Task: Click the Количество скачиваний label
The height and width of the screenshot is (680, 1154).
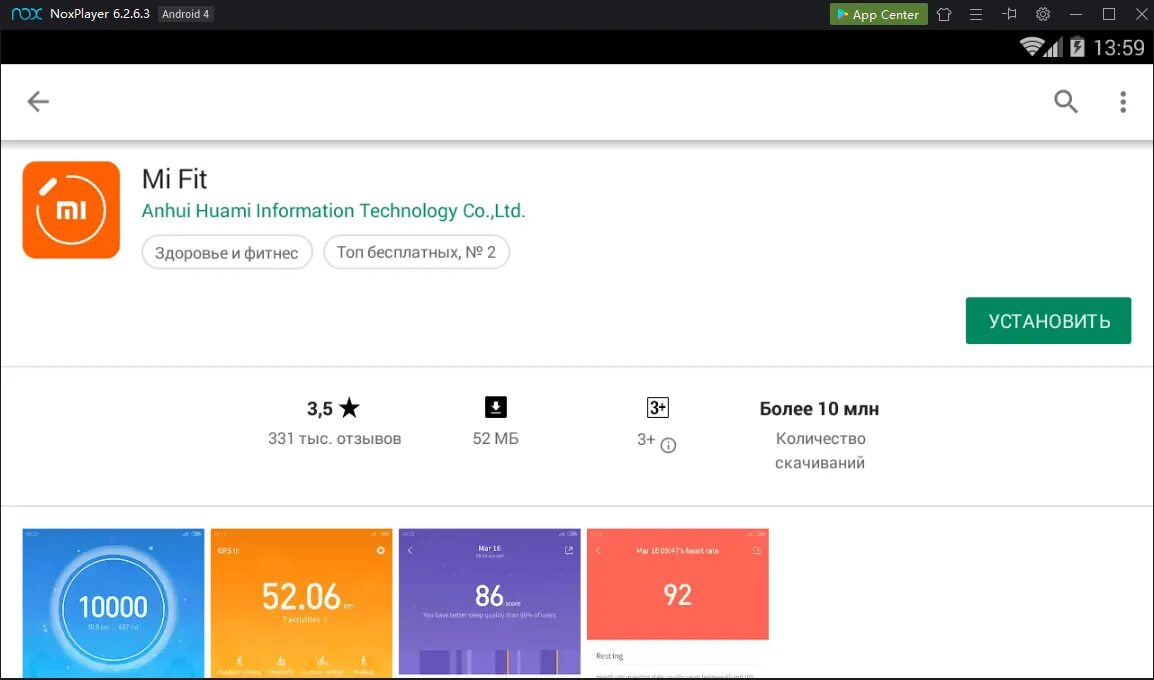Action: click(820, 450)
